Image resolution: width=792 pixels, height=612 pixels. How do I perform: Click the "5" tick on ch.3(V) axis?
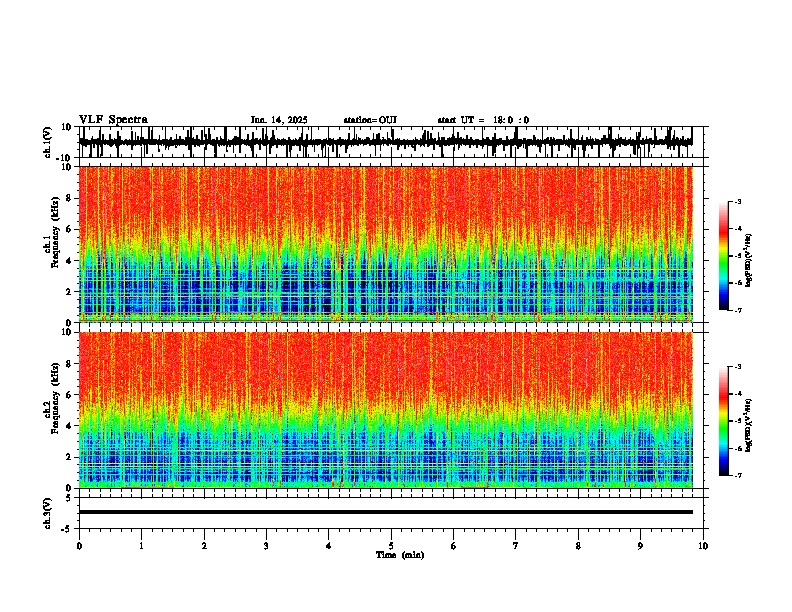coord(69,498)
